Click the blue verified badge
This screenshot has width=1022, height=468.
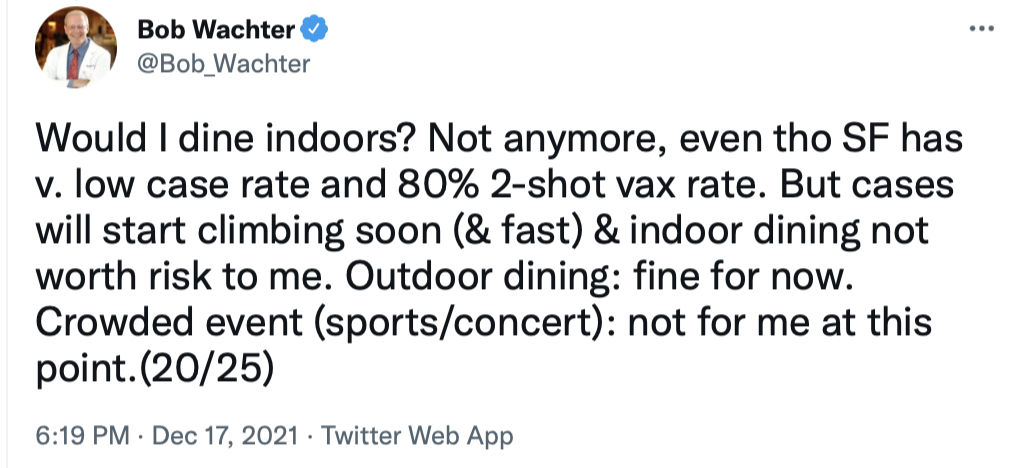(317, 31)
